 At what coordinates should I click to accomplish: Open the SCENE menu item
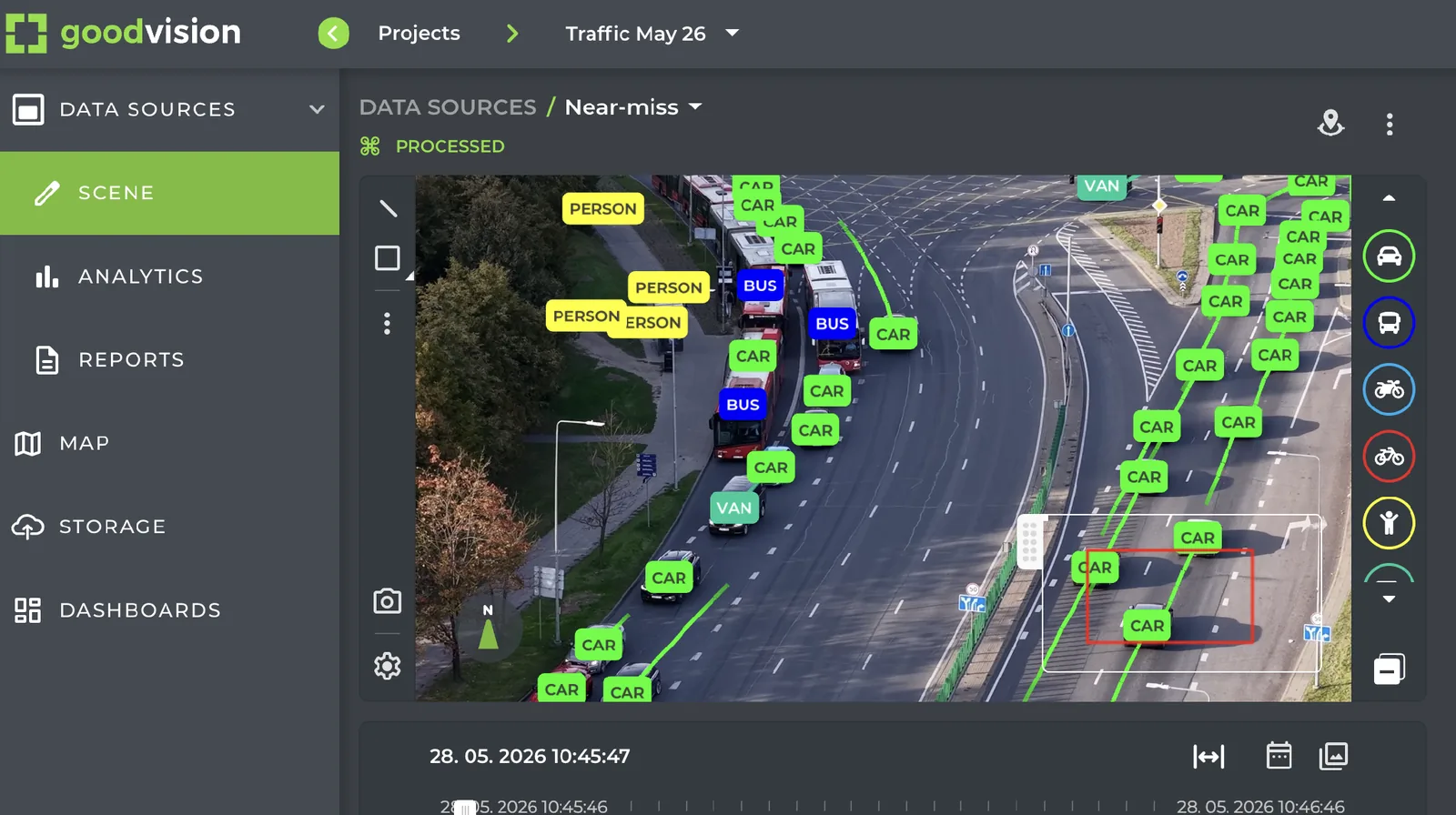pos(169,193)
